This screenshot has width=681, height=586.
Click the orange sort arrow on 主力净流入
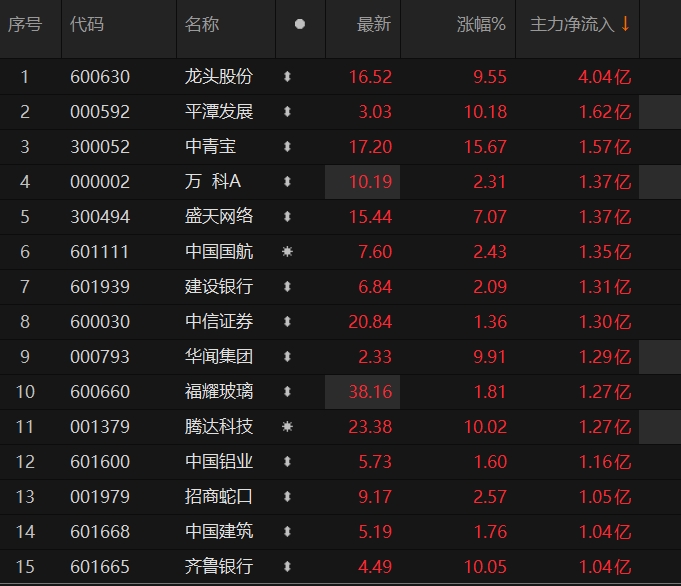626,24
